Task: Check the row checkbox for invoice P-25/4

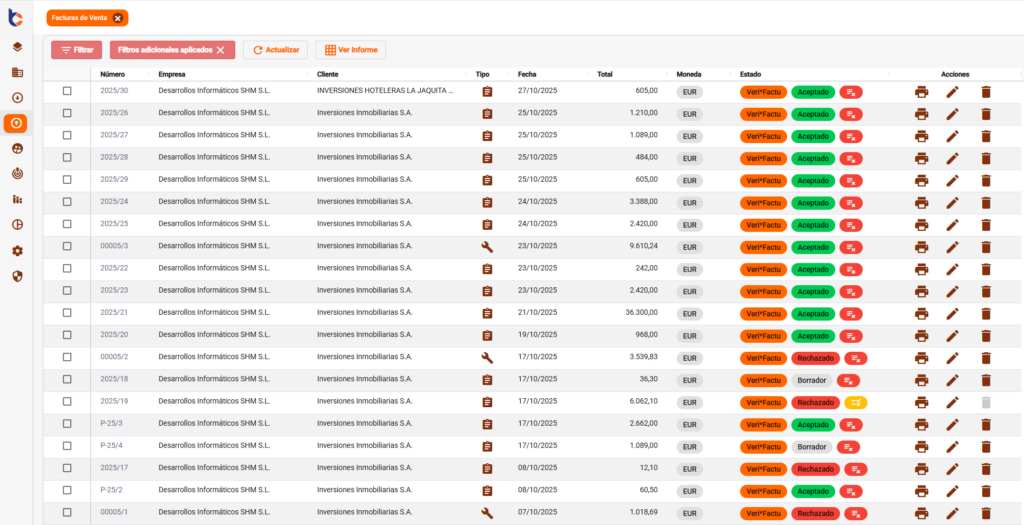Action: tap(67, 446)
